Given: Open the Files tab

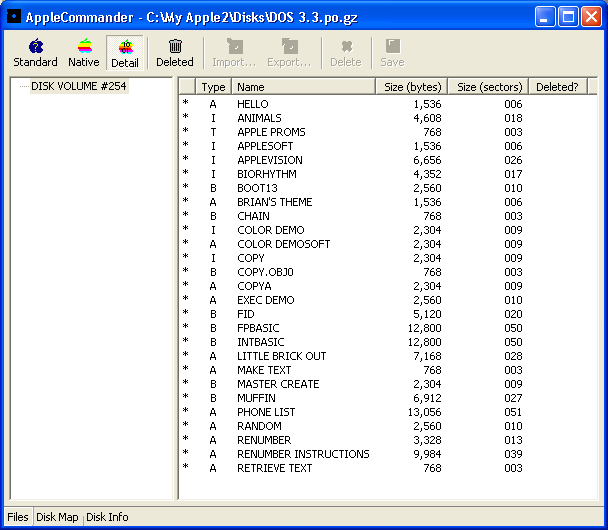Looking at the screenshot, I should coord(17,517).
